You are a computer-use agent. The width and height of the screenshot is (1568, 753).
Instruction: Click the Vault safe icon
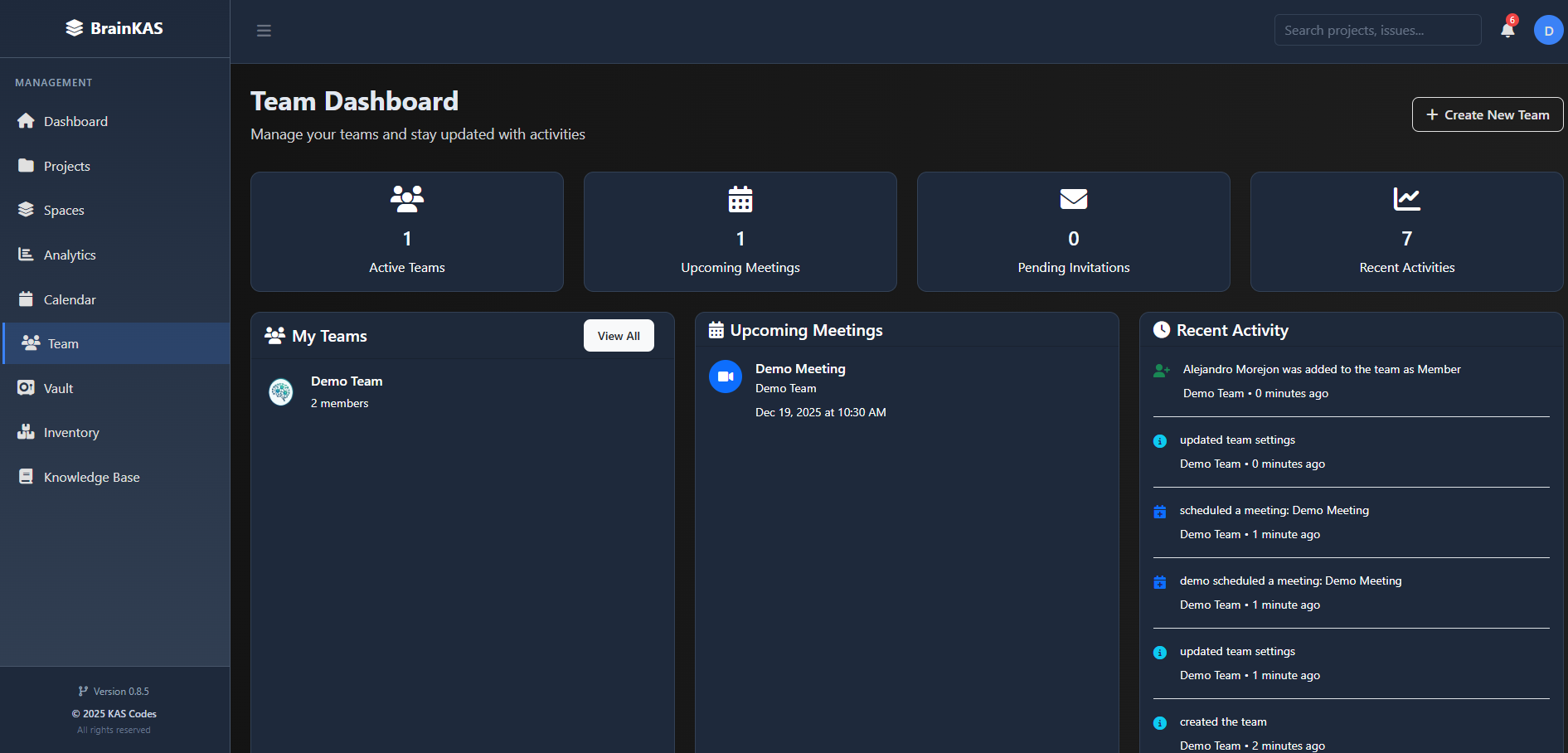point(26,388)
